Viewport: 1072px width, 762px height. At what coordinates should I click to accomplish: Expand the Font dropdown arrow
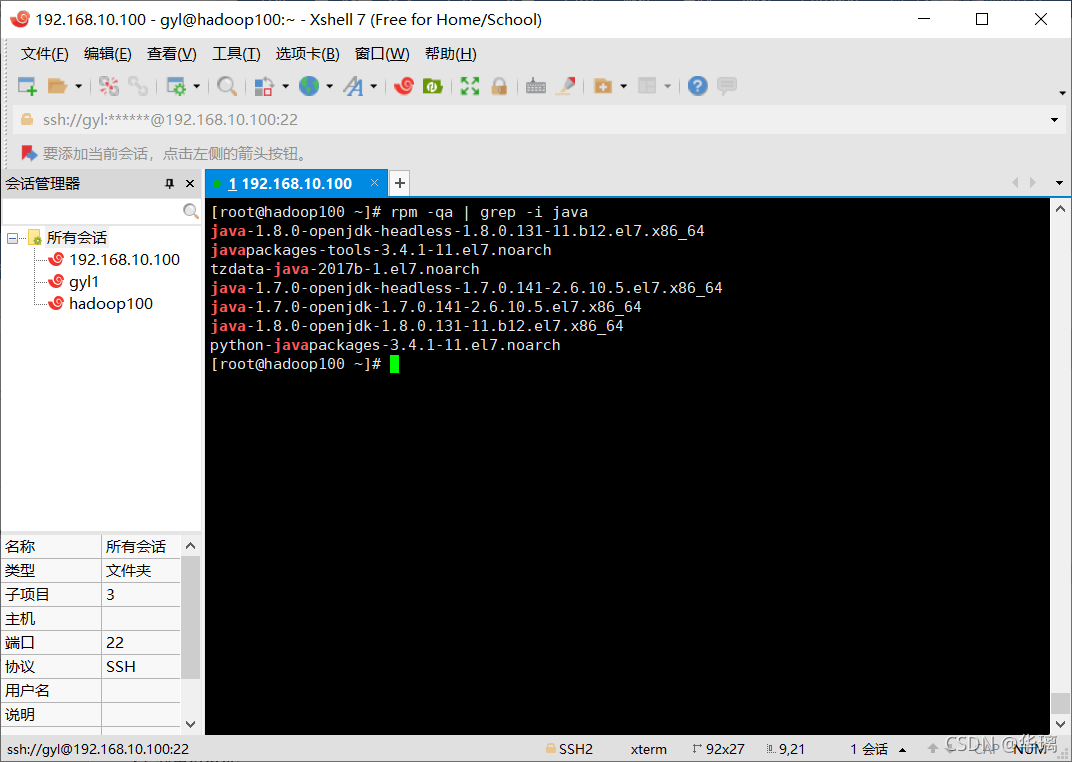[x=374, y=86]
